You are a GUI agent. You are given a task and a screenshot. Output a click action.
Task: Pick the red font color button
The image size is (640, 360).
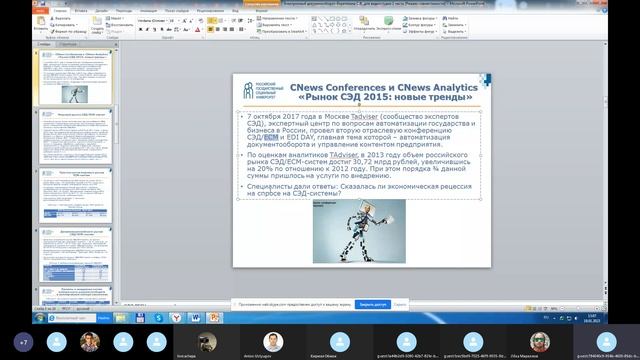[x=198, y=29]
